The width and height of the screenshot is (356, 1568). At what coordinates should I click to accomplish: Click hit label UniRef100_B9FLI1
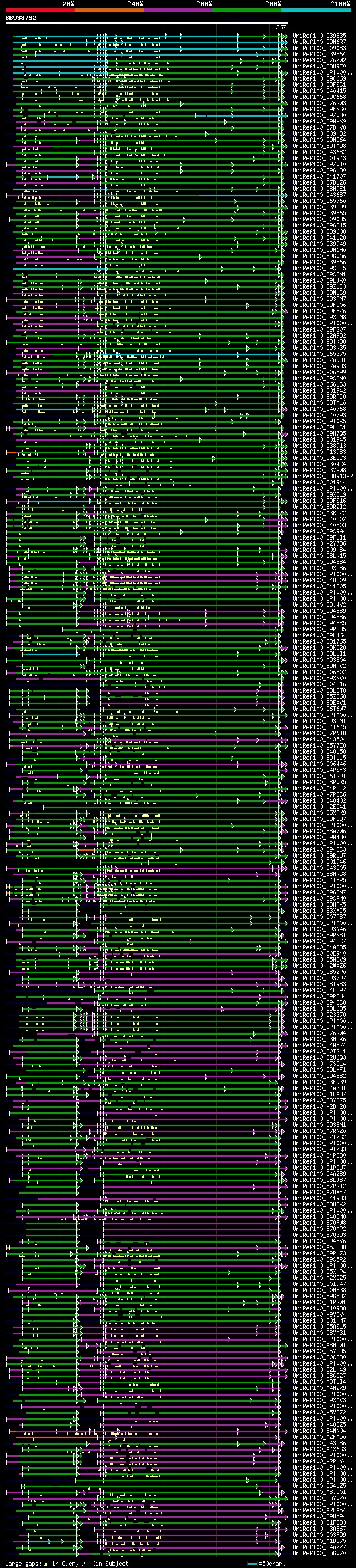[319, 537]
